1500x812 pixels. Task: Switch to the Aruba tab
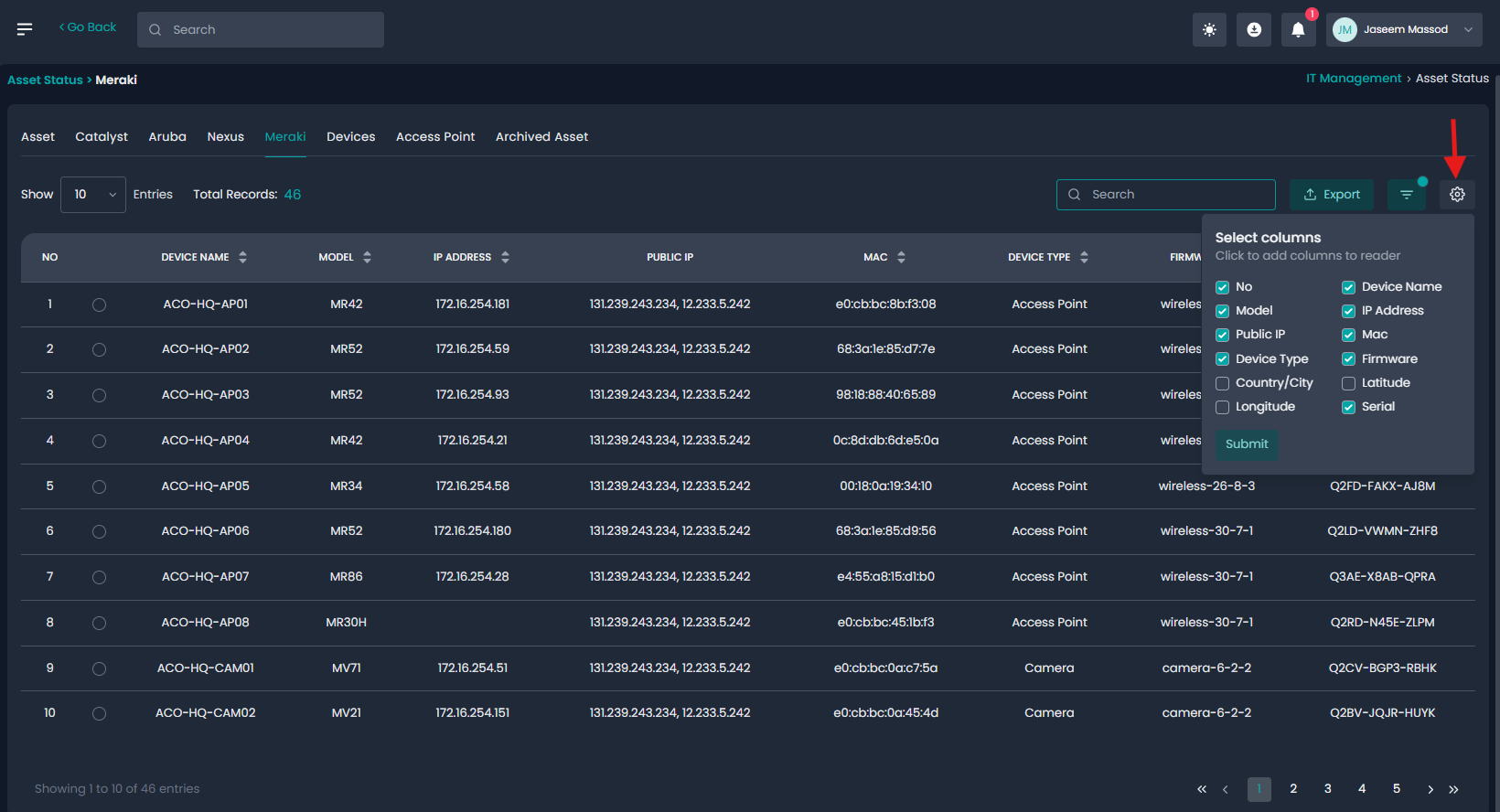click(x=167, y=136)
